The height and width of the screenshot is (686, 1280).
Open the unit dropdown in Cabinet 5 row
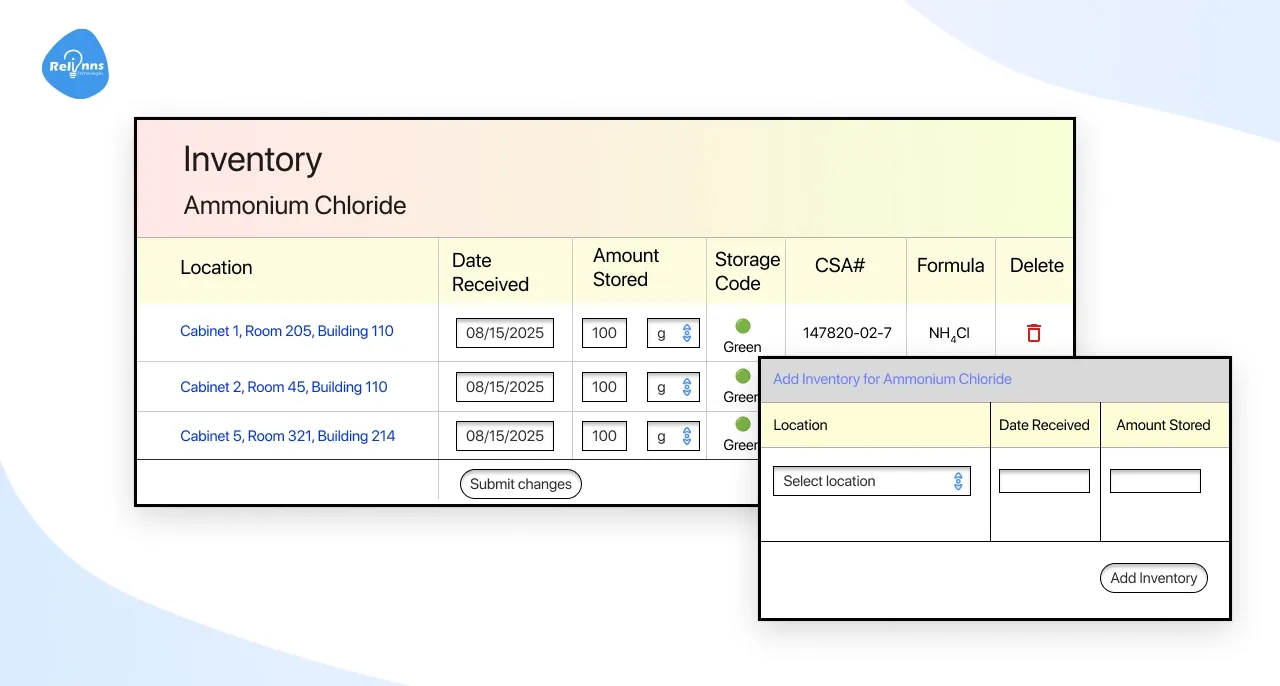672,435
